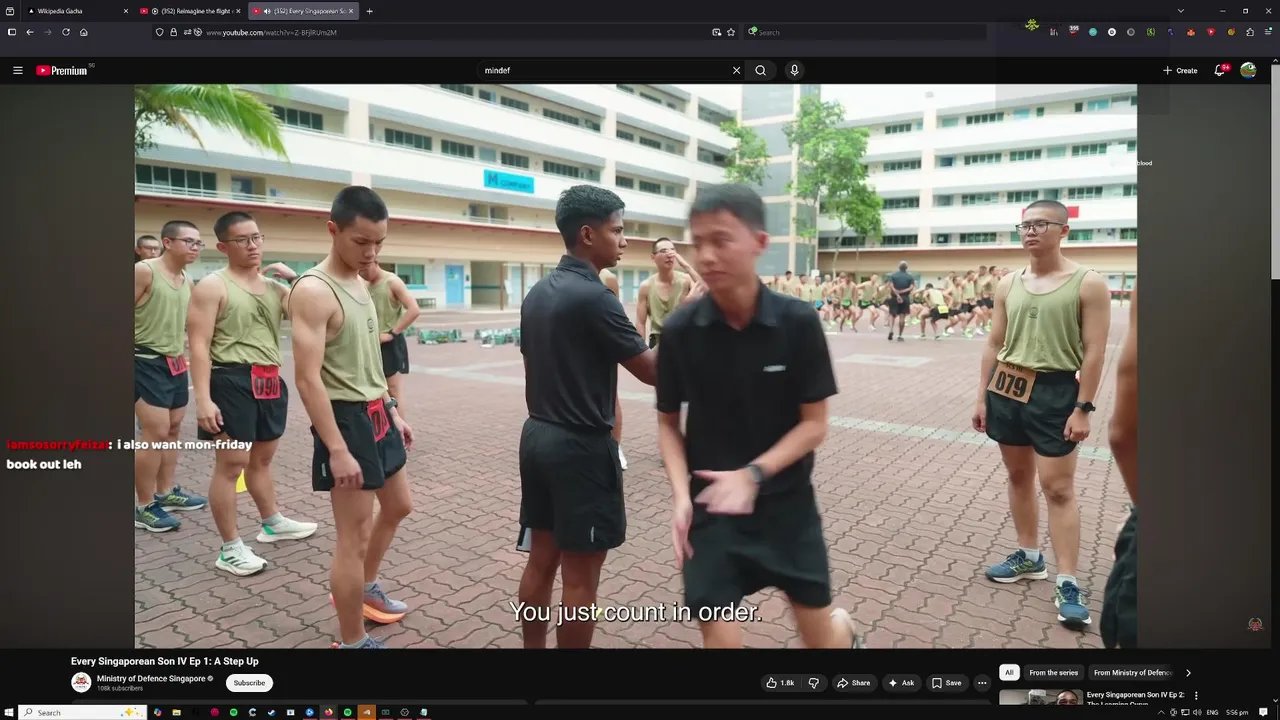Go back to previous page

point(30,32)
